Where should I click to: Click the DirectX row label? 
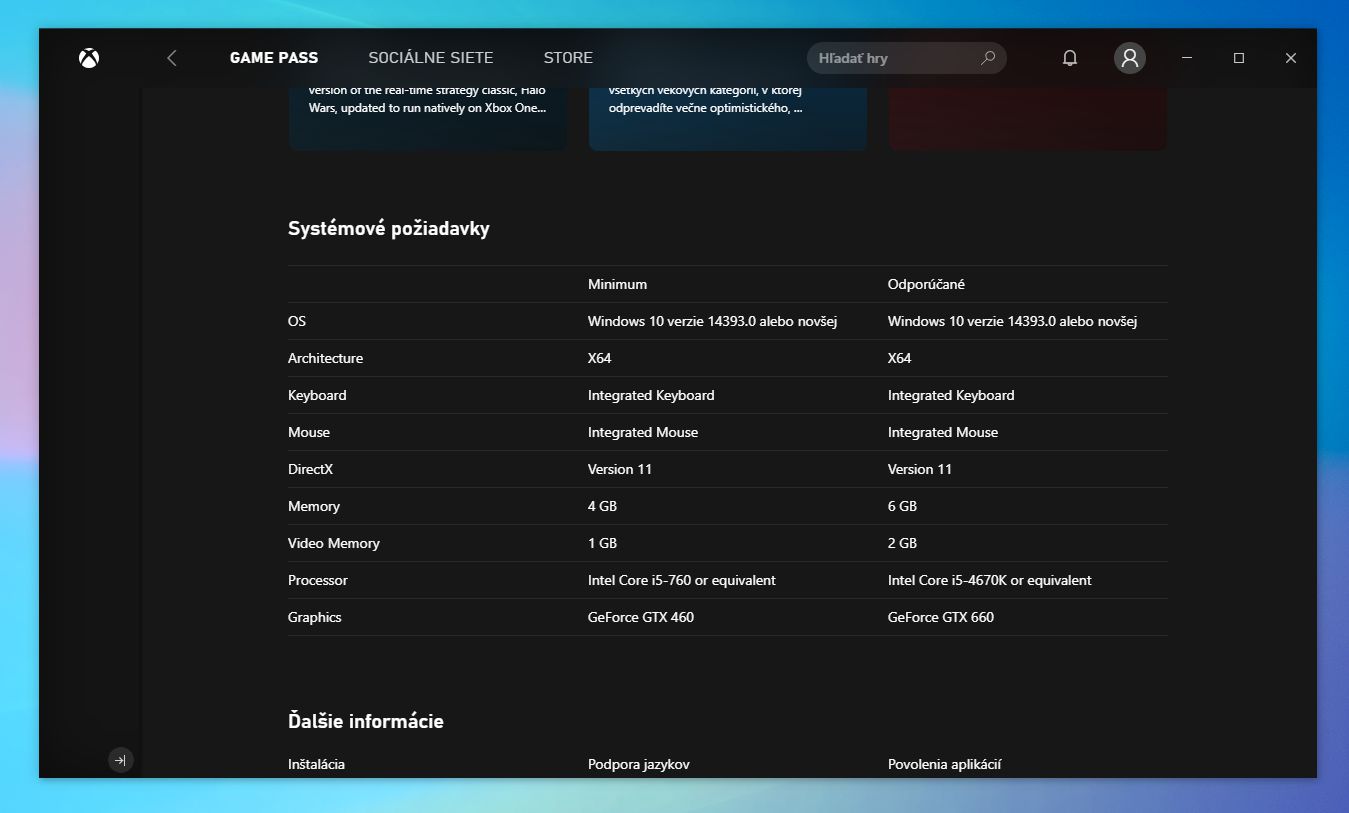tap(310, 469)
